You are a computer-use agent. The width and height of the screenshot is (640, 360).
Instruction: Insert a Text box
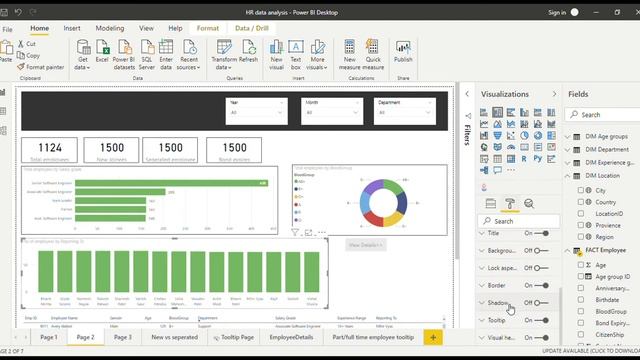point(296,54)
